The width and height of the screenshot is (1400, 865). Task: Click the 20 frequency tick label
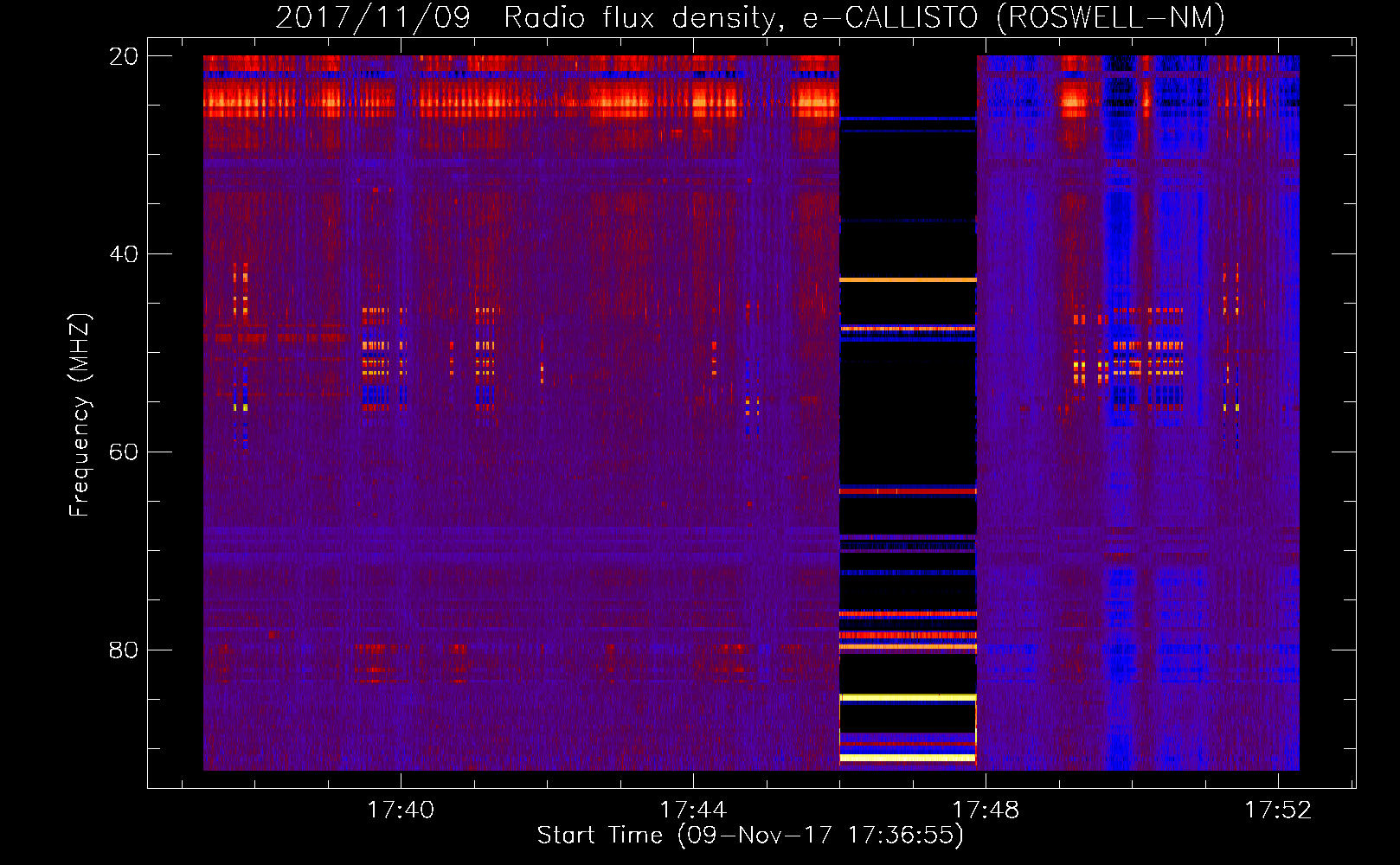(x=123, y=56)
